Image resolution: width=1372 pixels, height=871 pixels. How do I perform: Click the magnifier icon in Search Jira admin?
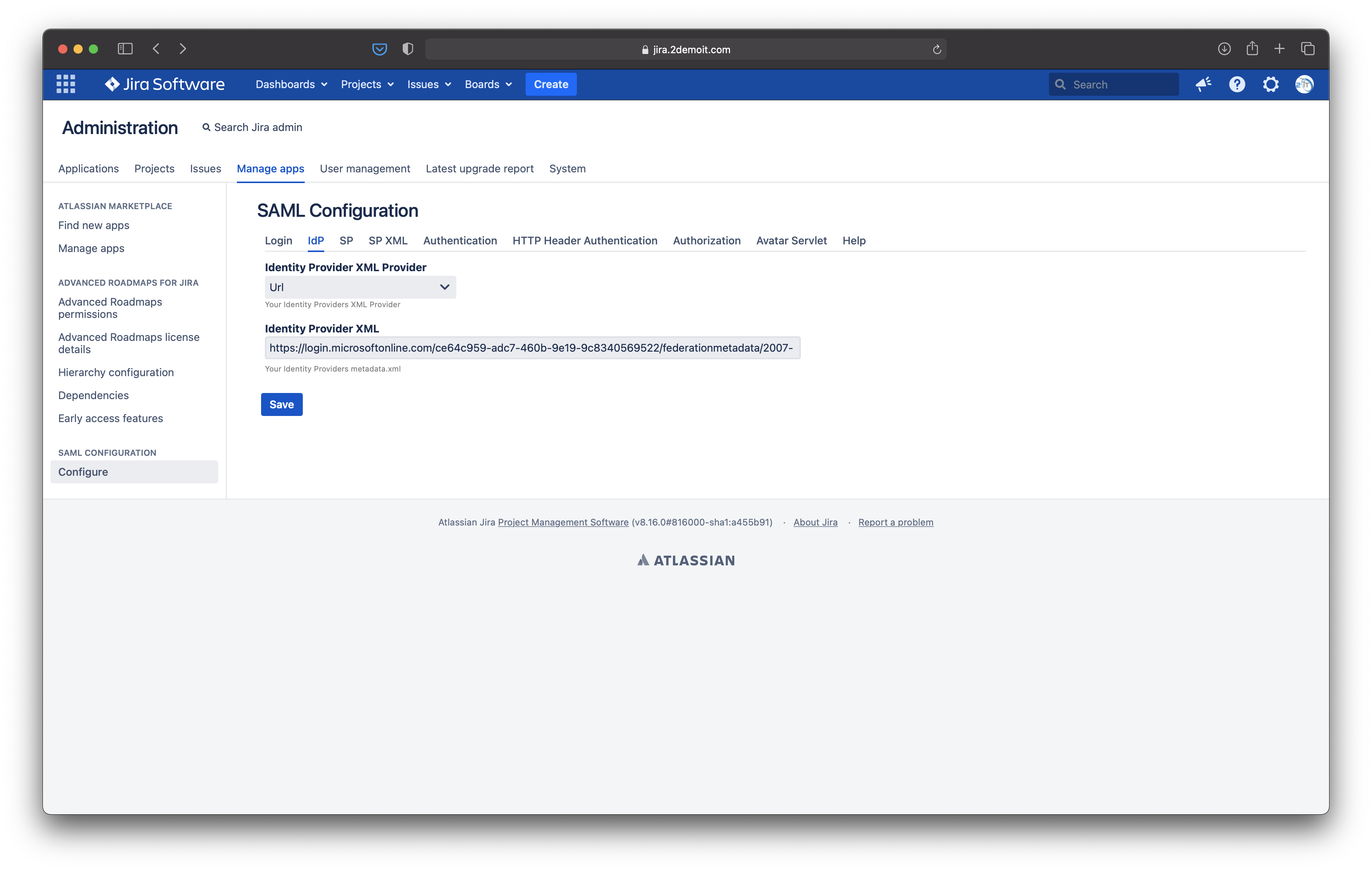coord(206,127)
